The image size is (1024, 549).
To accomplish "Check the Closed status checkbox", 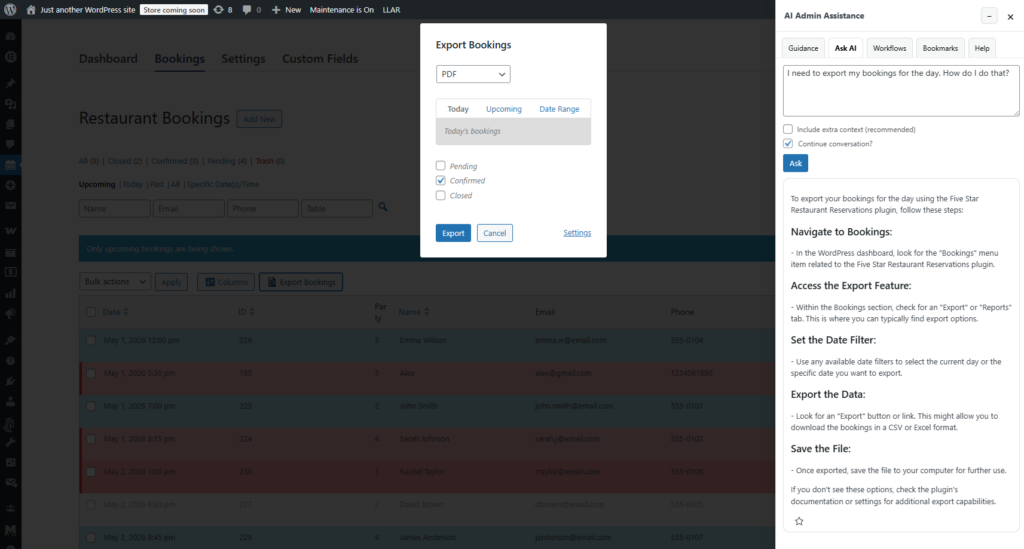I will 441,195.
